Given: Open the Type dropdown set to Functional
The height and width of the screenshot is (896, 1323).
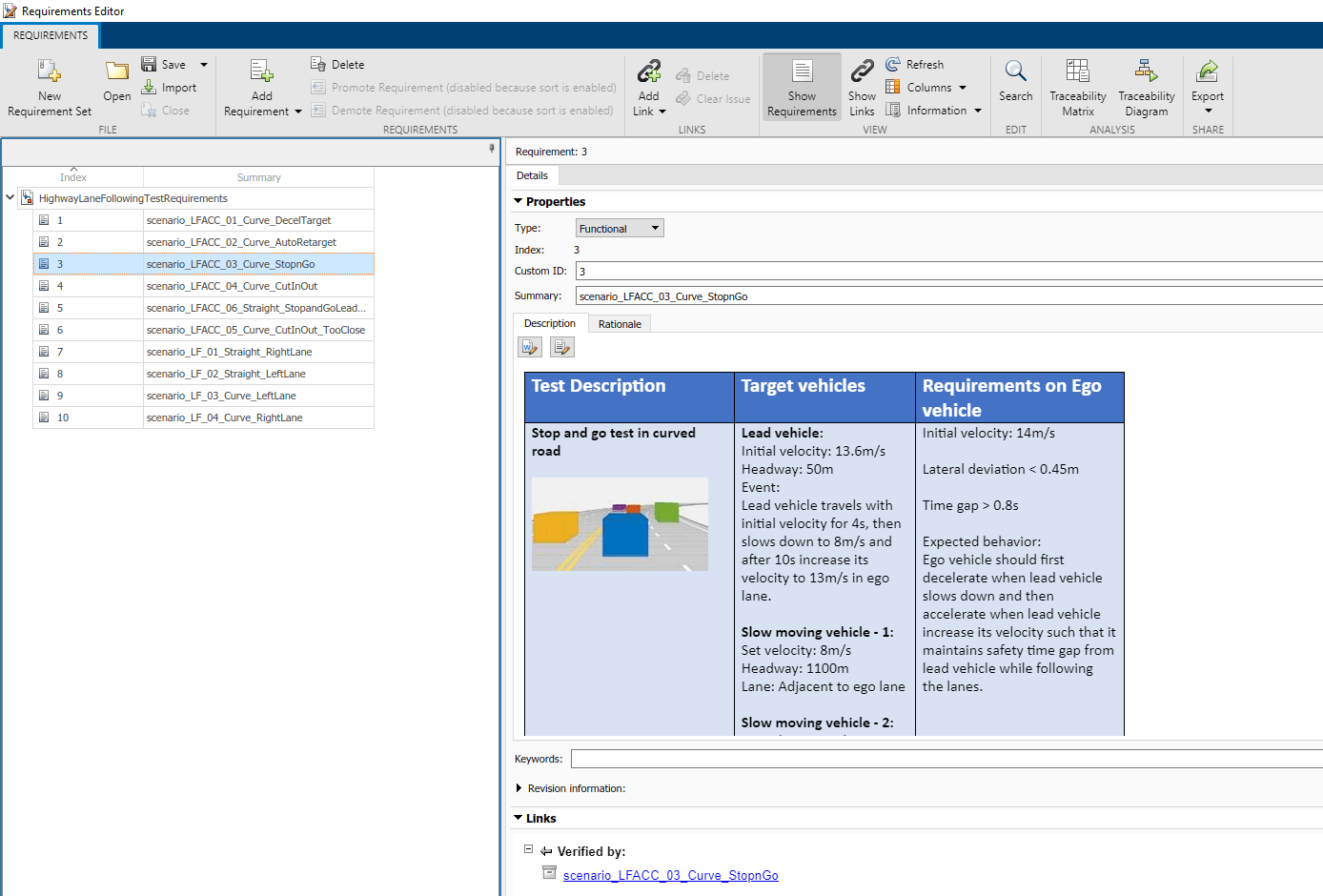Looking at the screenshot, I should tap(620, 229).
